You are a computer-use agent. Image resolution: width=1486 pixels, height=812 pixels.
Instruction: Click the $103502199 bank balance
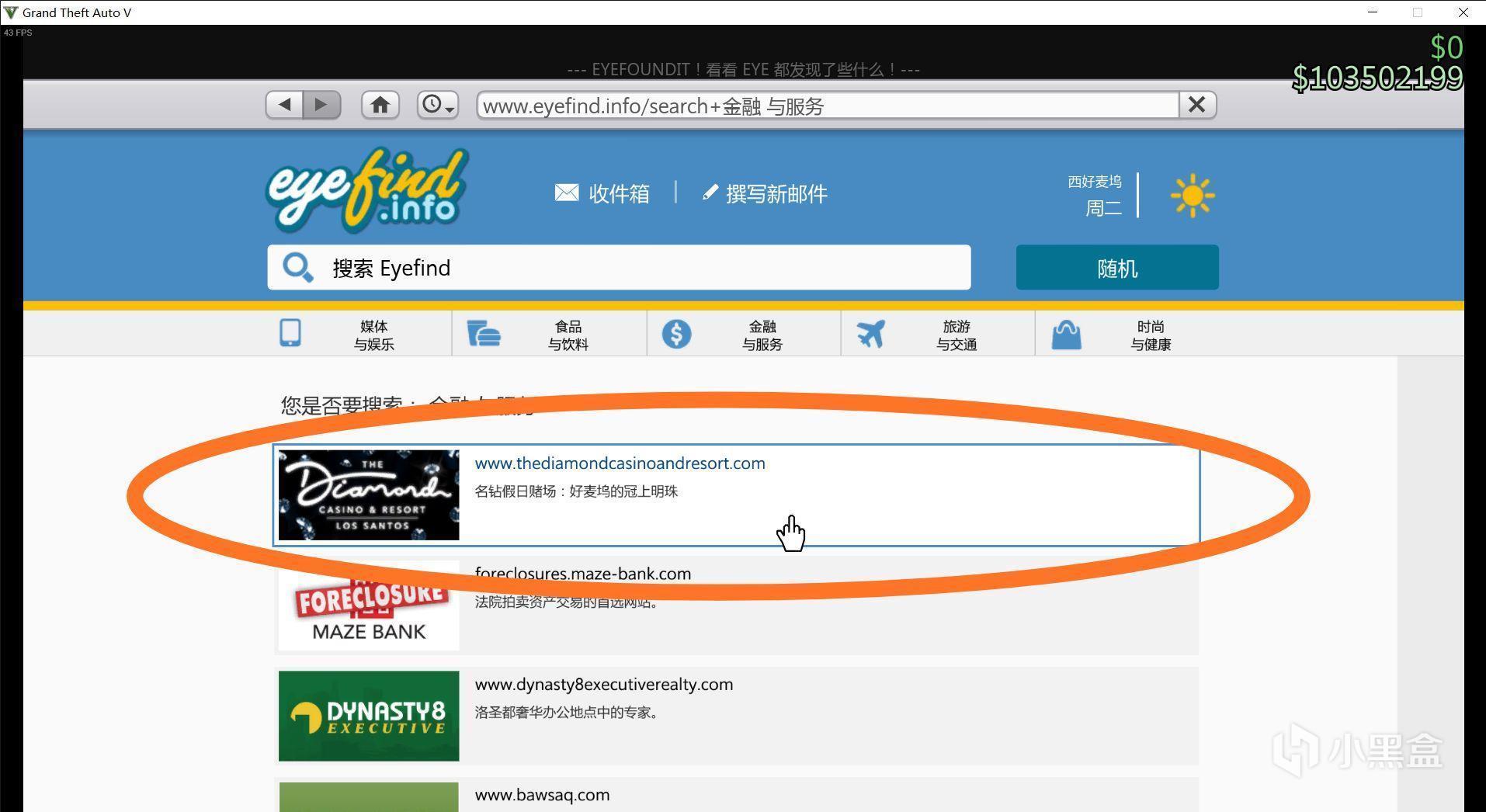(x=1377, y=78)
